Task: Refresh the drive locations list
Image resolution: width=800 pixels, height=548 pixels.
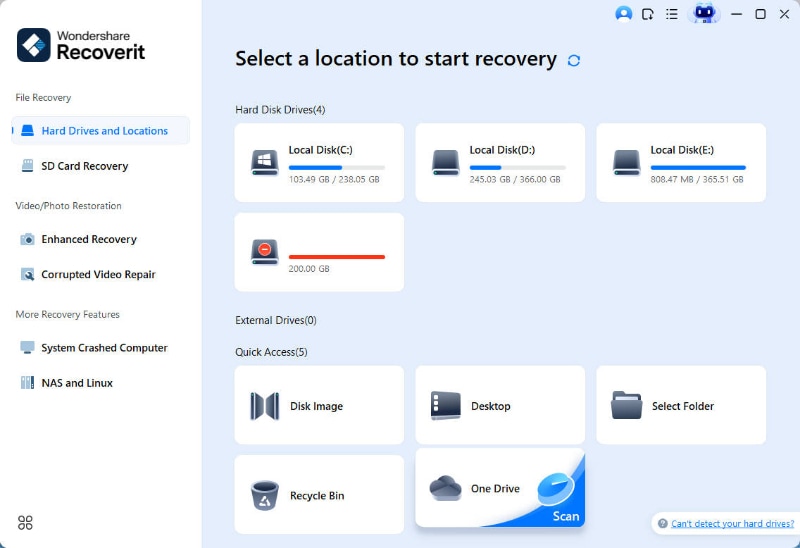Action: pos(574,61)
